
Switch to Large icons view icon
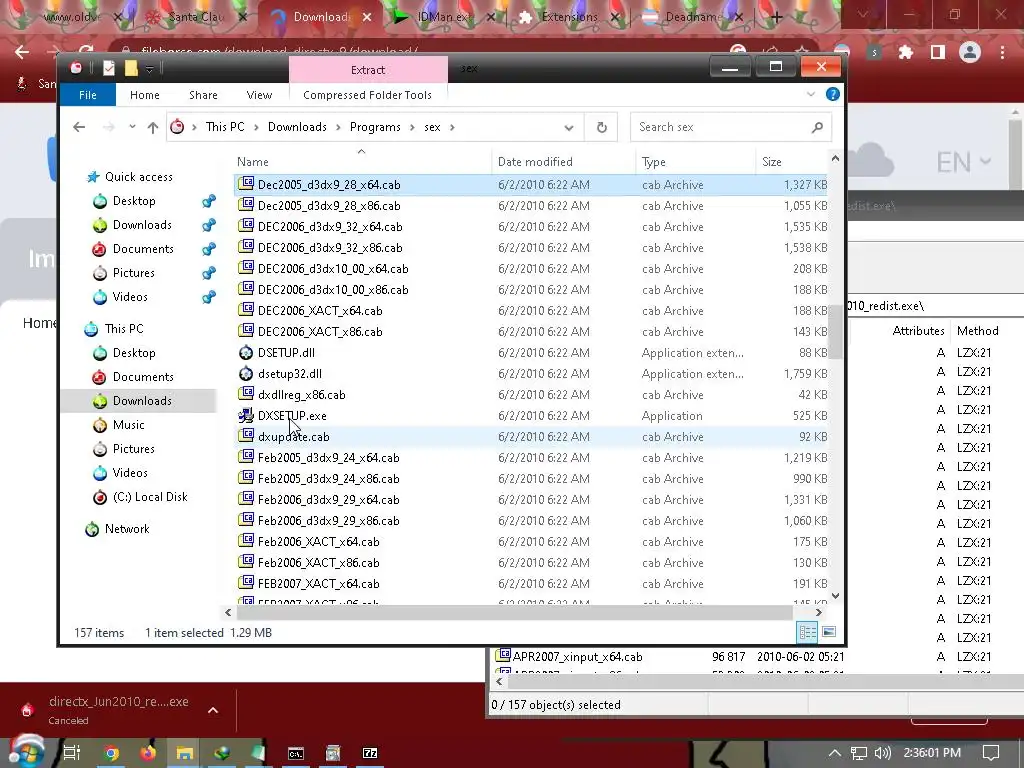pyautogui.click(x=829, y=632)
